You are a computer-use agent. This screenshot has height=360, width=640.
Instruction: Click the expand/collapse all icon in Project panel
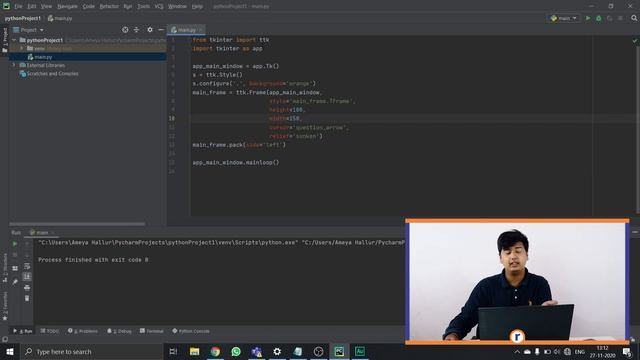pos(136,30)
